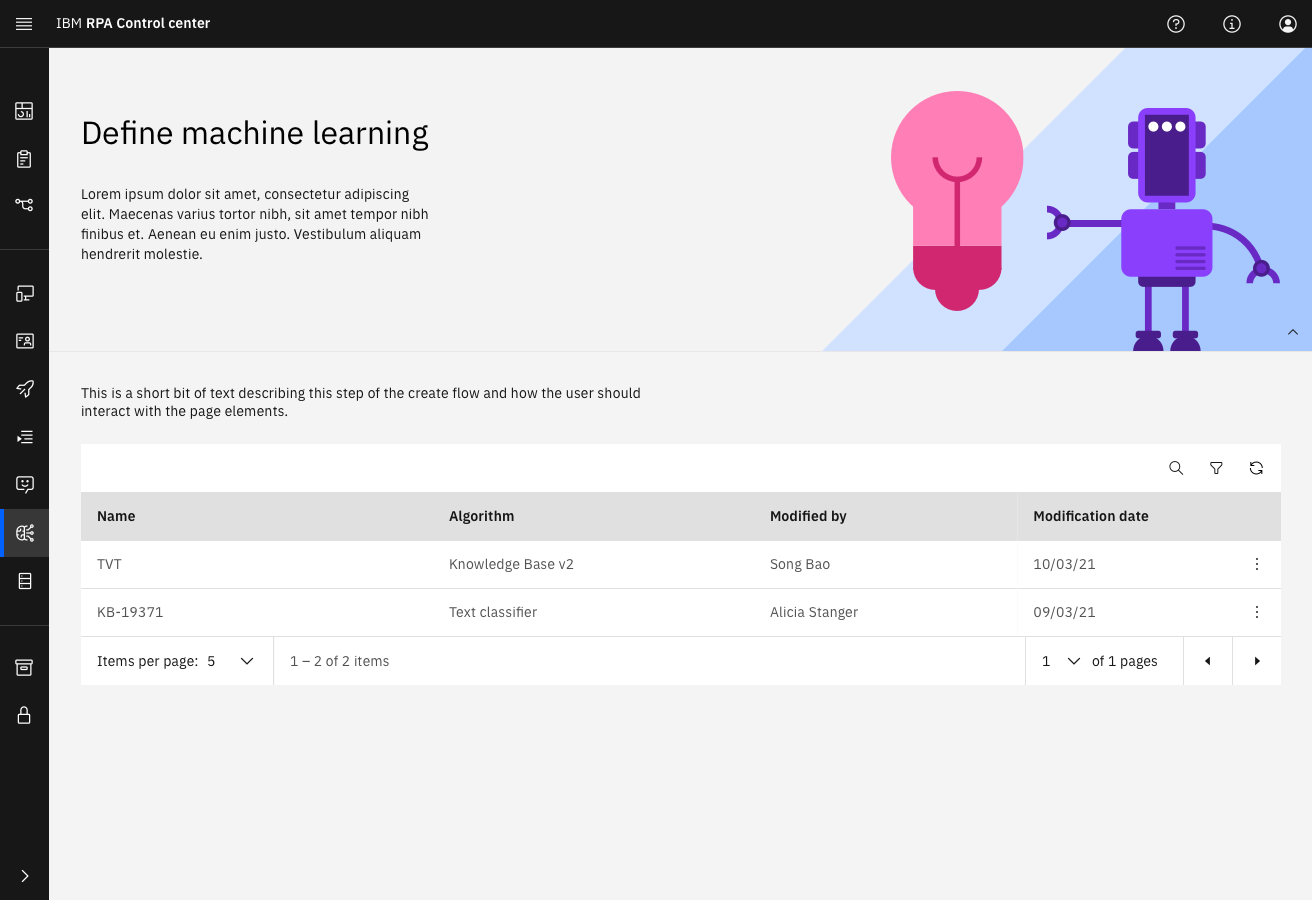Open the workflow nodes icon in sidebar
The image size is (1312, 900).
(24, 204)
